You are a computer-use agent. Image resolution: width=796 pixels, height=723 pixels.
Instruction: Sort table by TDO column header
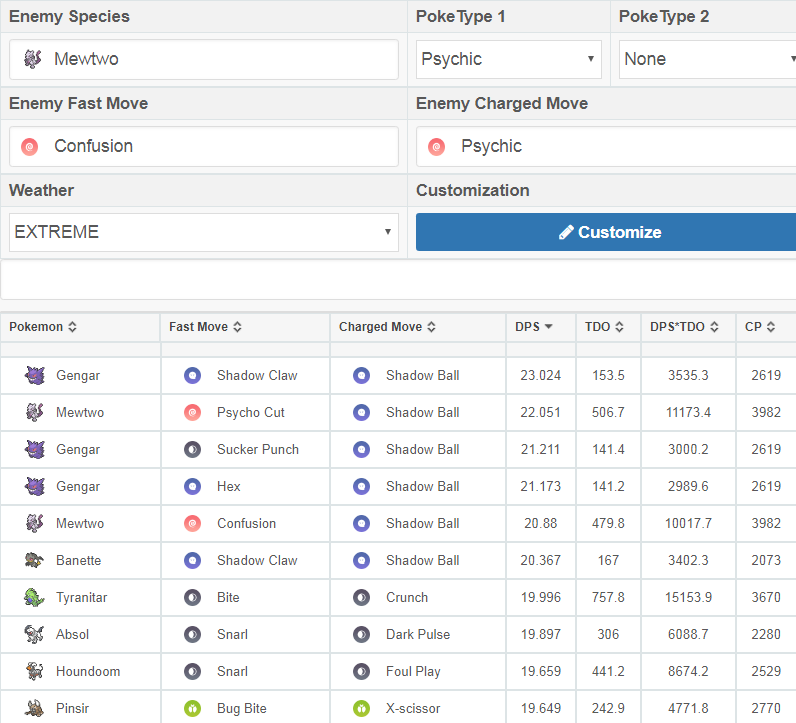604,327
